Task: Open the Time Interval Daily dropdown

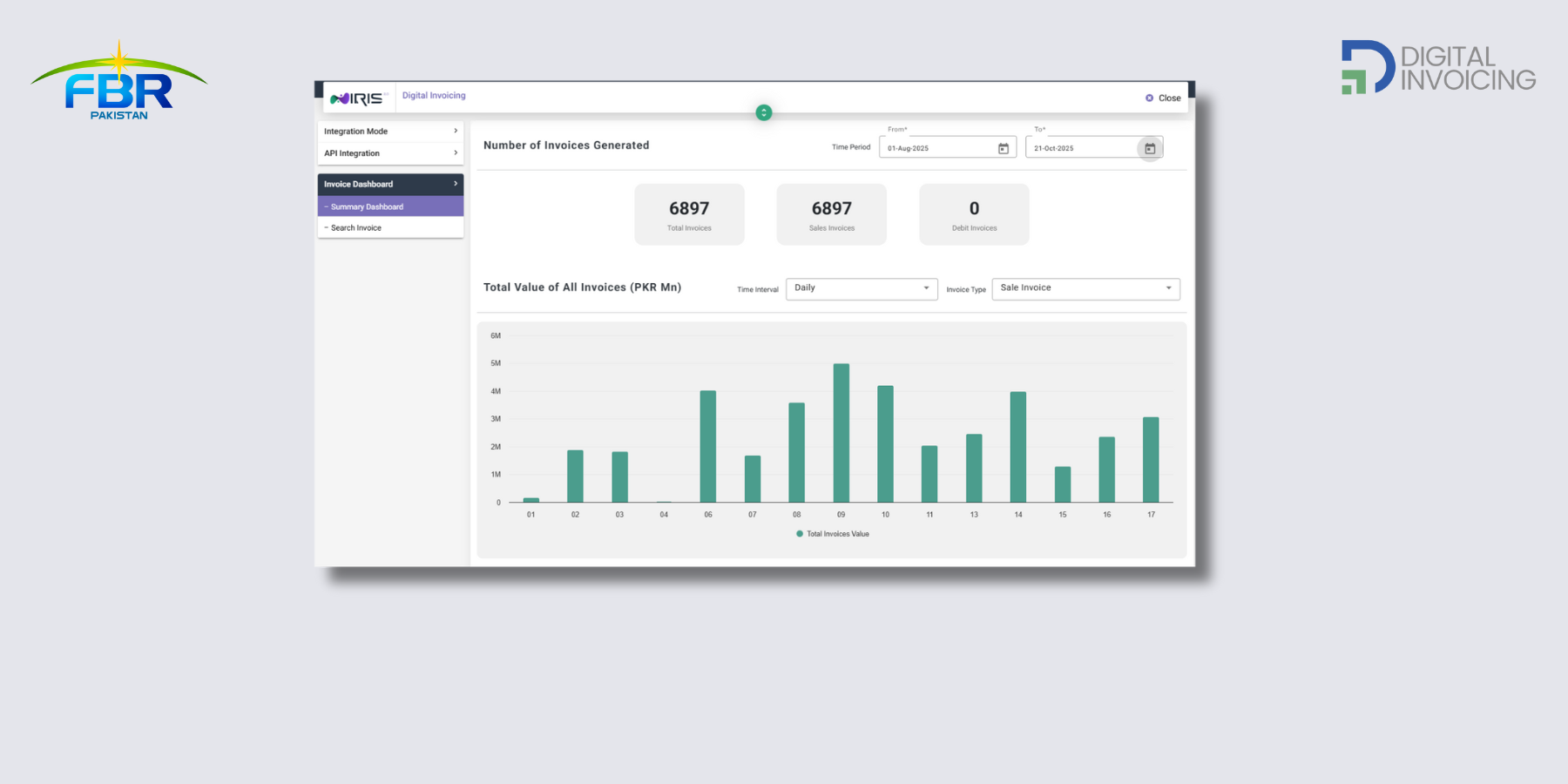Action: [861, 288]
